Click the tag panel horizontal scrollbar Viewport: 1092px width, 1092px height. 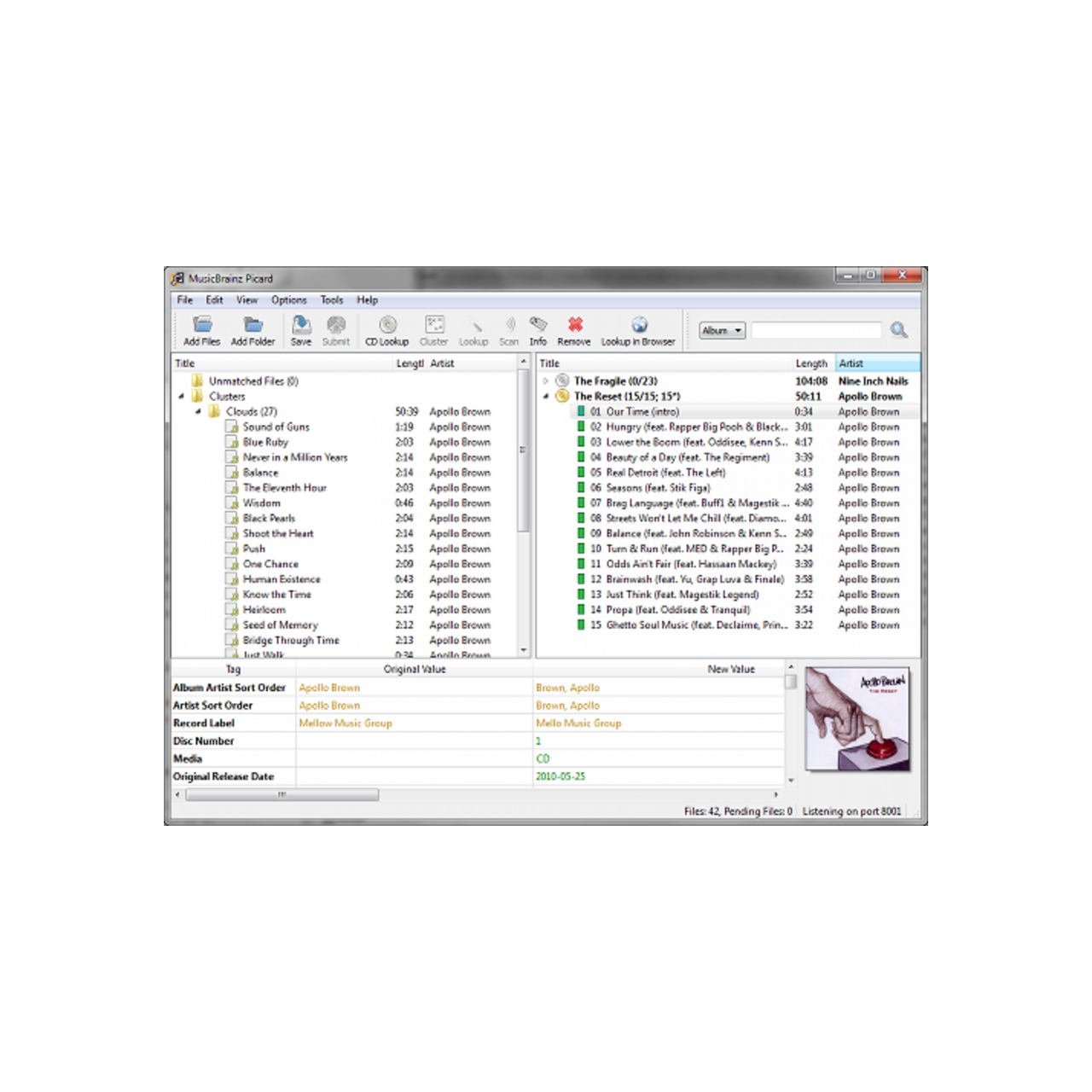pyautogui.click(x=282, y=795)
